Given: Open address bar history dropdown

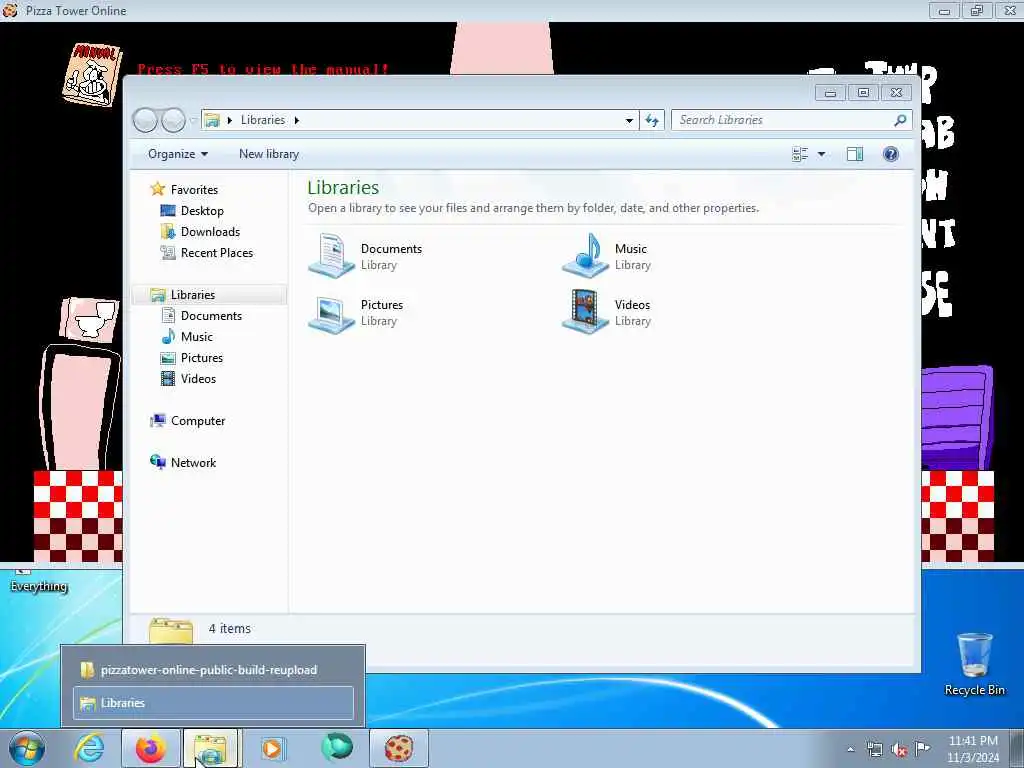Looking at the screenshot, I should (x=629, y=120).
